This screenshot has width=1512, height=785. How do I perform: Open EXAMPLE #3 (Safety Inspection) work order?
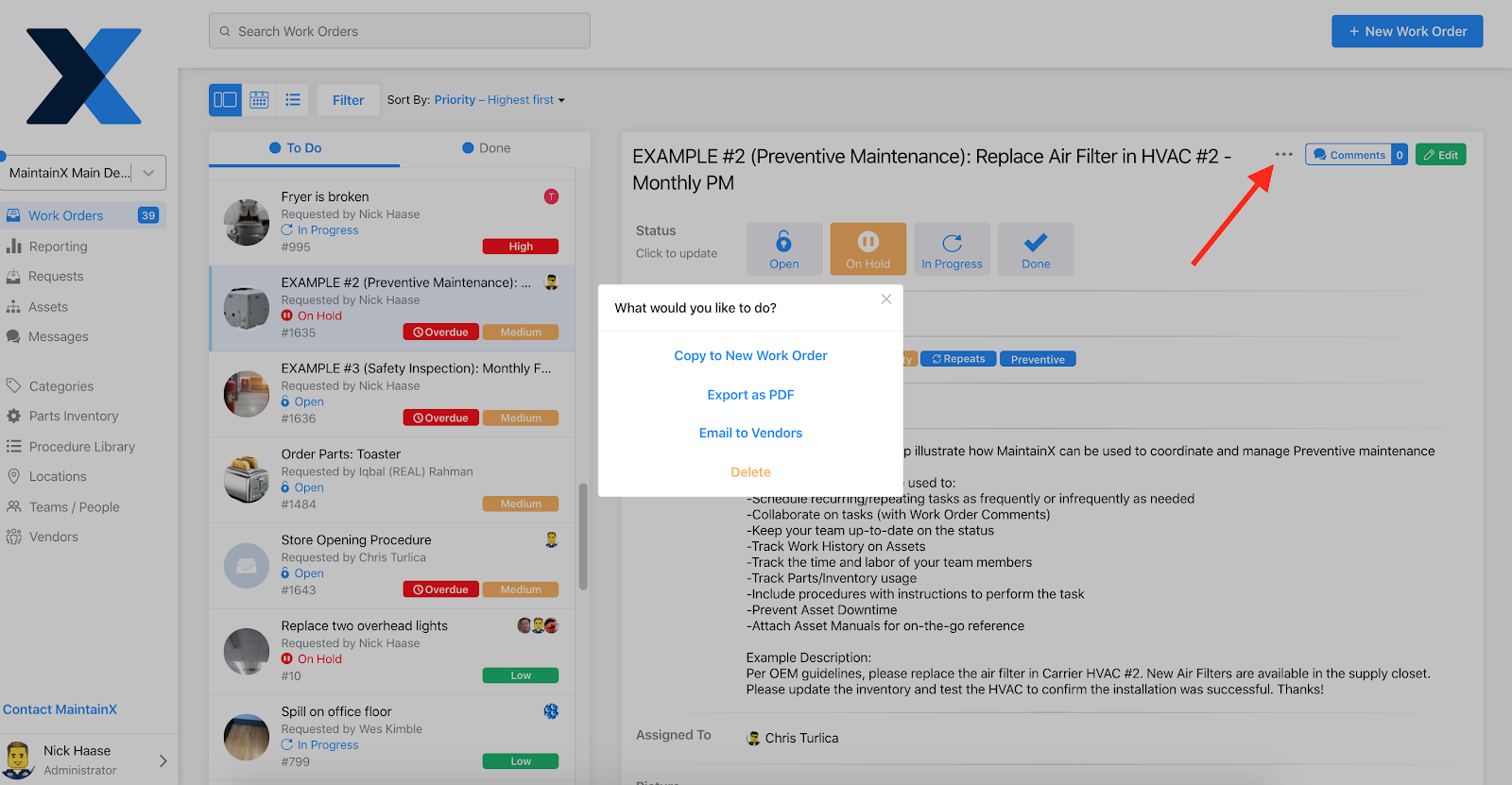391,394
